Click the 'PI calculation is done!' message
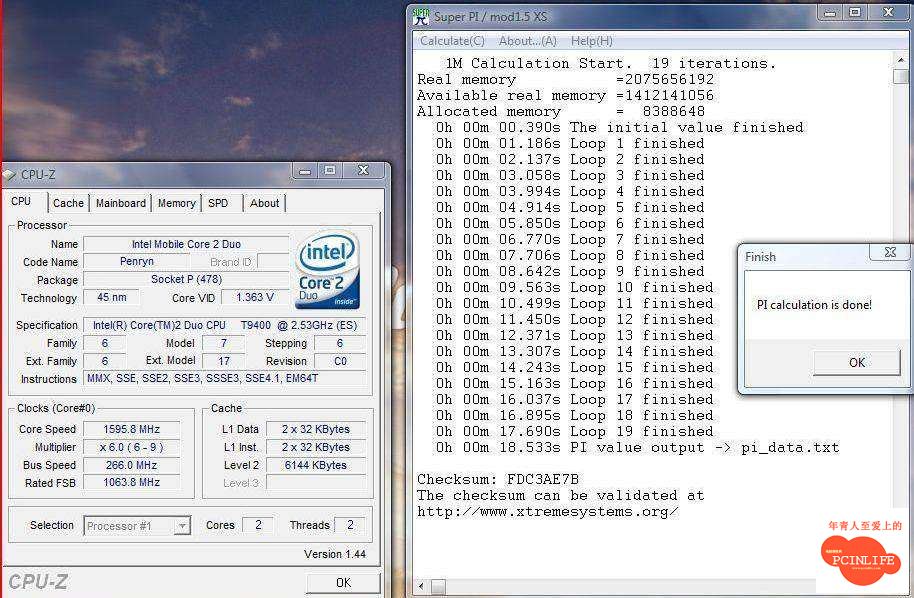The image size is (914, 598). click(814, 305)
